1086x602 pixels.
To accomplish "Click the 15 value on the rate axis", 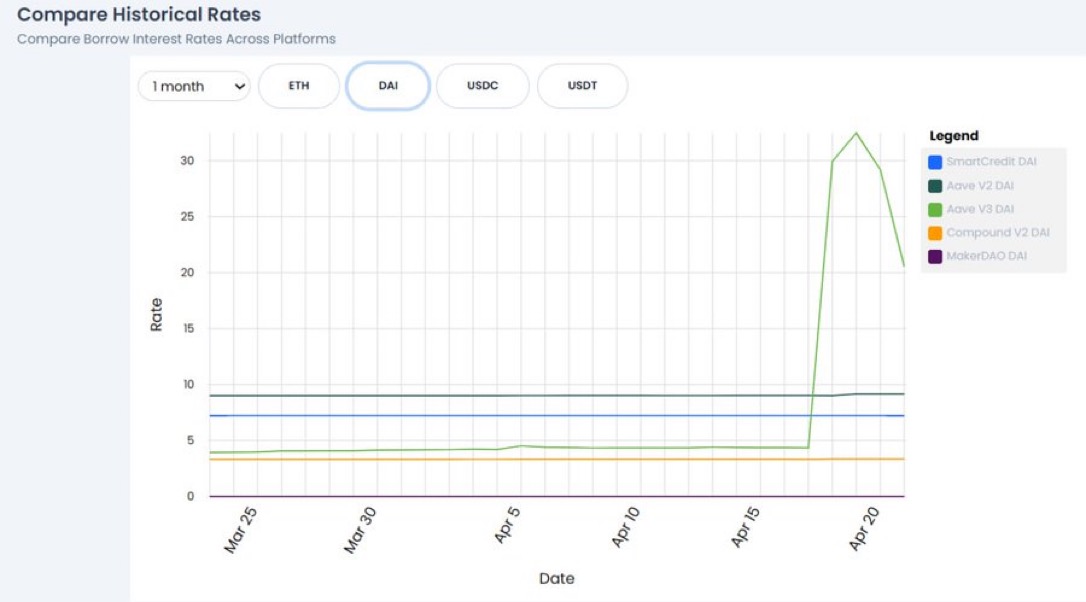I will click(x=188, y=328).
